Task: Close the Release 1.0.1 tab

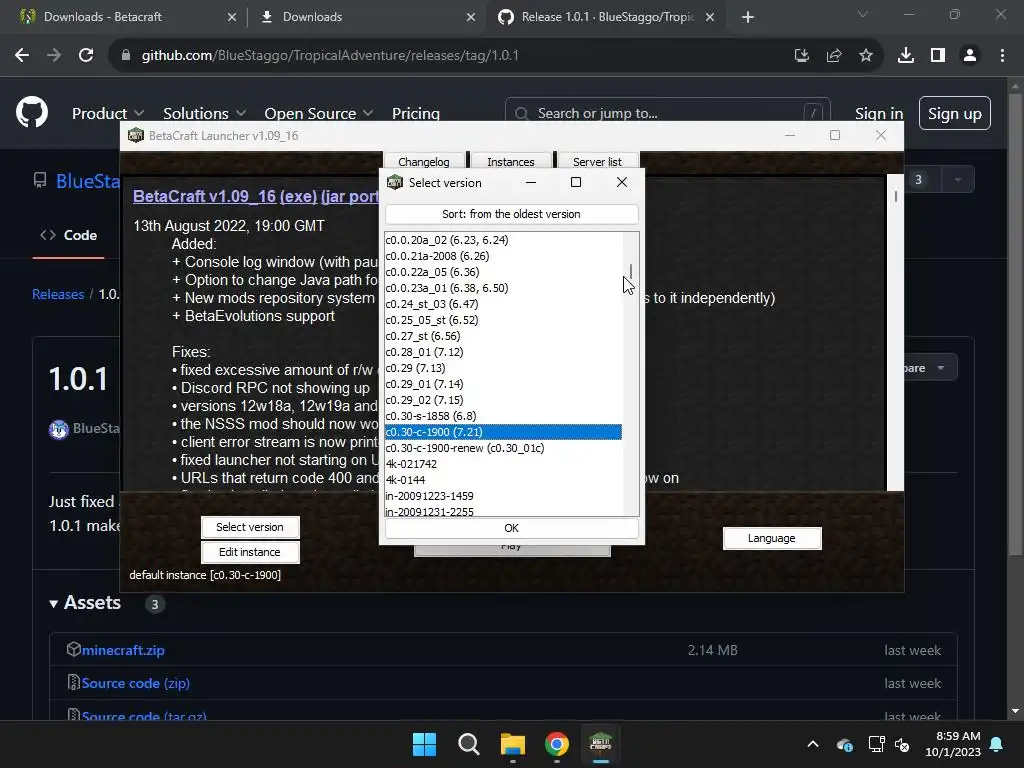Action: [710, 17]
